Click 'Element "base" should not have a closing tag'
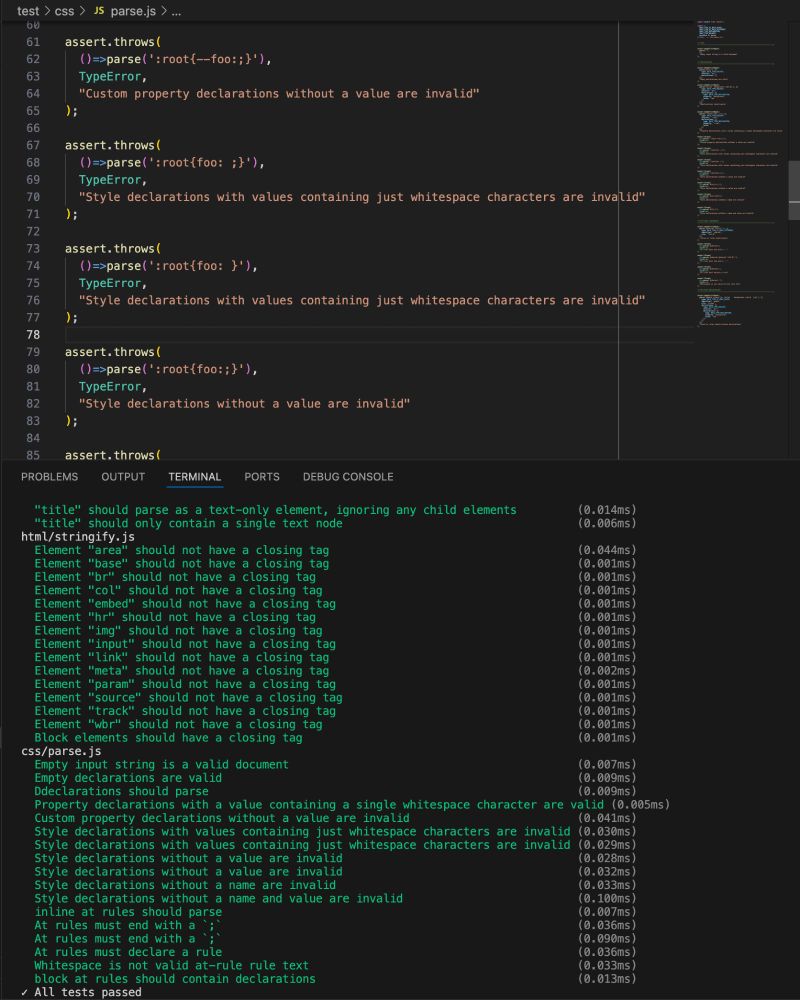Image resolution: width=800 pixels, height=1000 pixels. click(x=182, y=564)
